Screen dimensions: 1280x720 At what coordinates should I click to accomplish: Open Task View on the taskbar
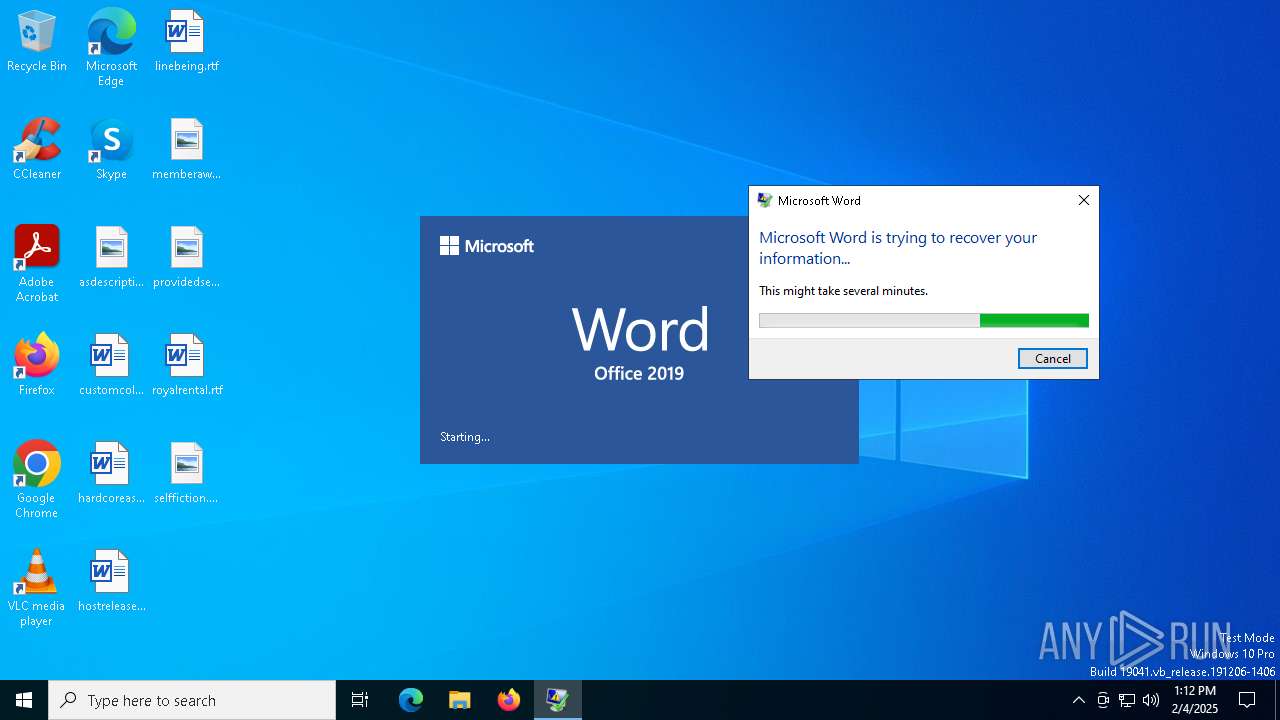(360, 700)
